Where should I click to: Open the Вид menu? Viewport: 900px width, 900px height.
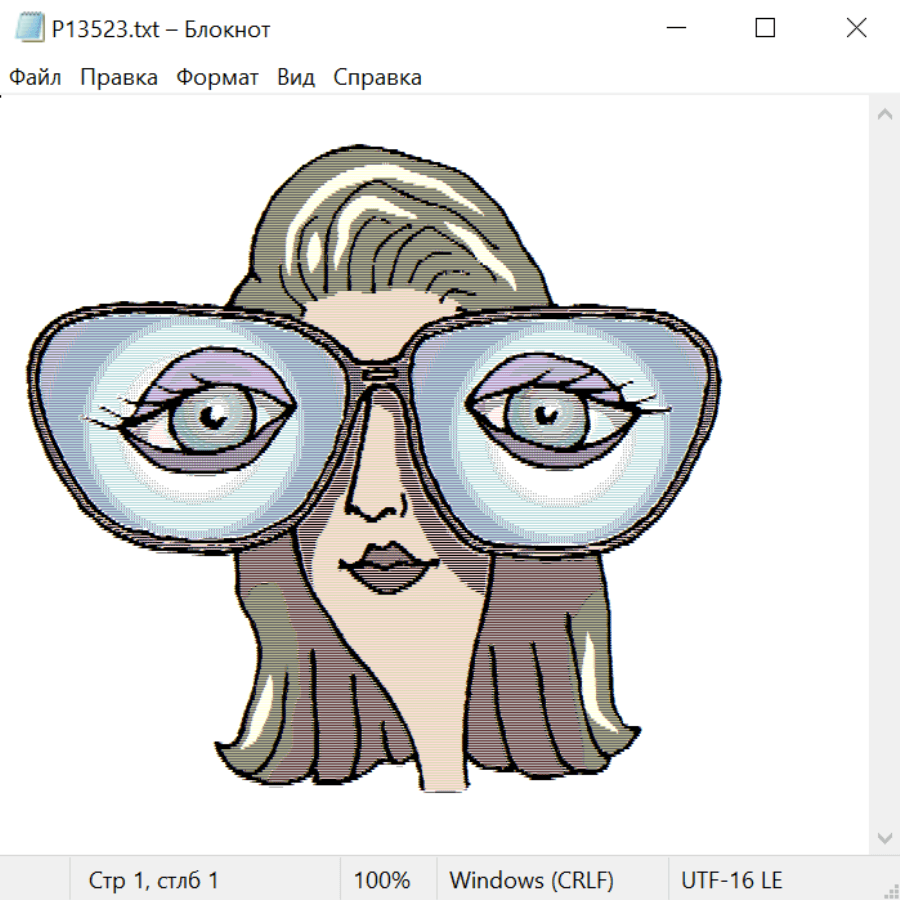(296, 77)
